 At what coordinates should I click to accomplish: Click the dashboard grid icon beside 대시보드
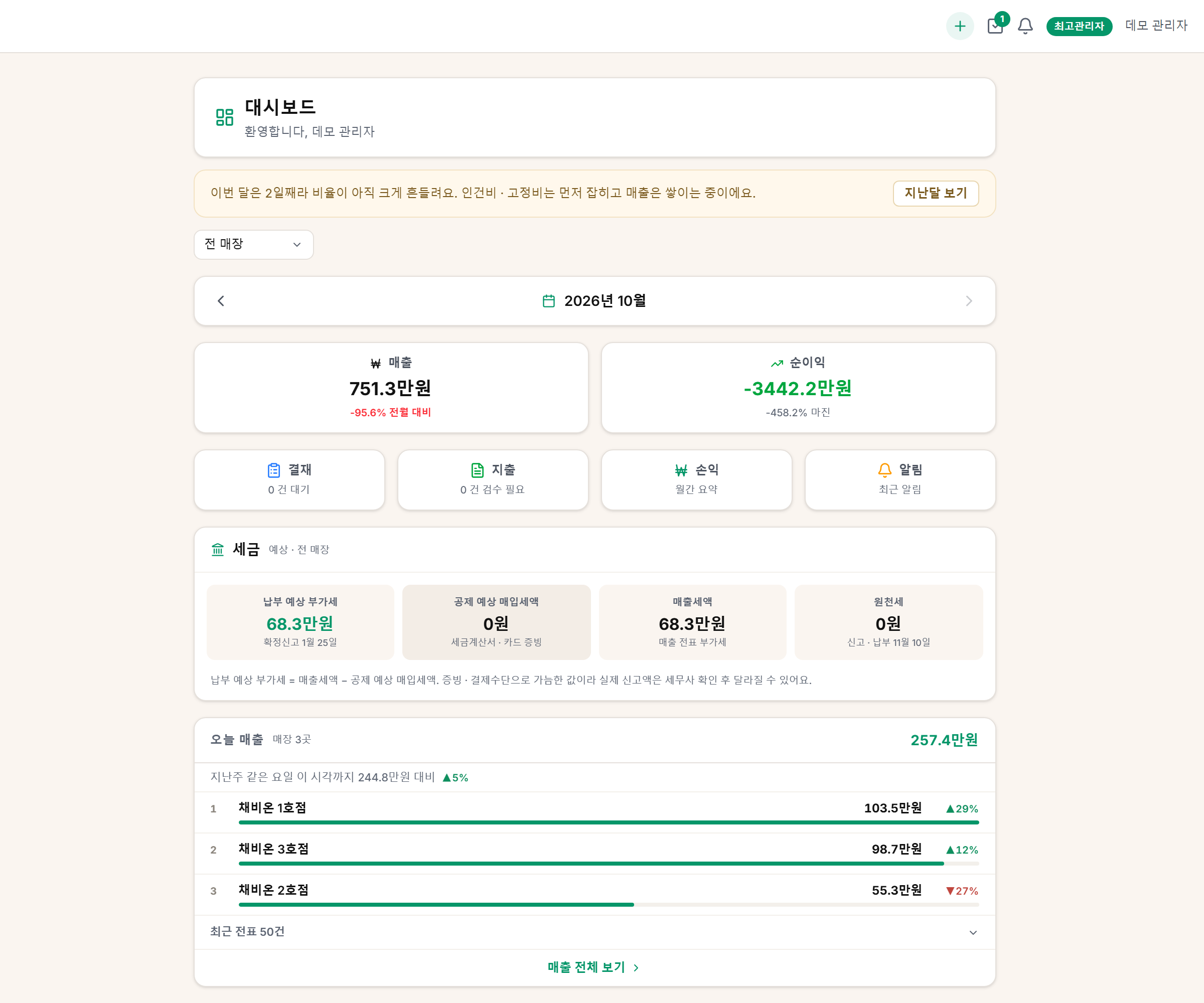click(224, 117)
